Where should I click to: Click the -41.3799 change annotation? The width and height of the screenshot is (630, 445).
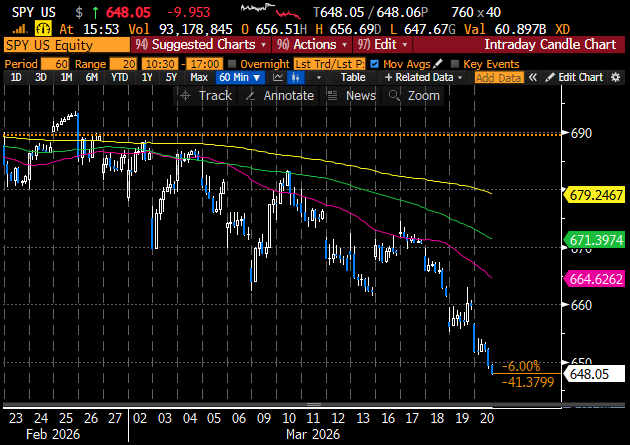(x=528, y=382)
